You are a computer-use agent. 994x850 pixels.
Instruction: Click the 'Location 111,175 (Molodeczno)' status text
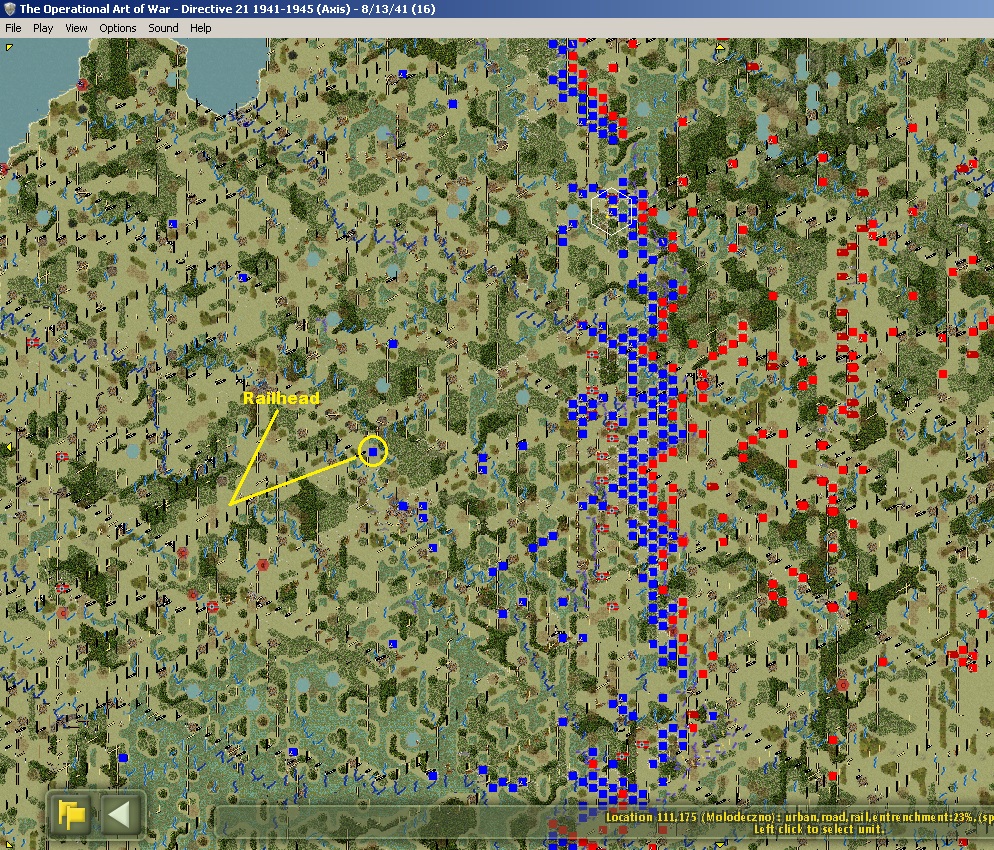(x=693, y=817)
